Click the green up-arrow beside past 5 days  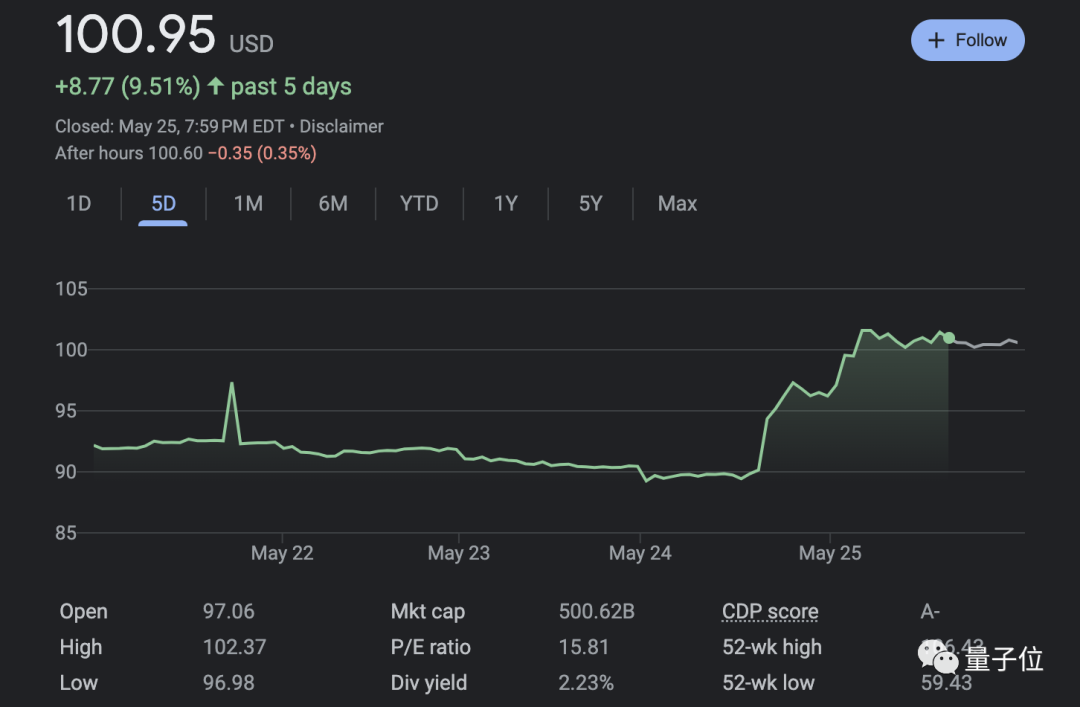(215, 87)
